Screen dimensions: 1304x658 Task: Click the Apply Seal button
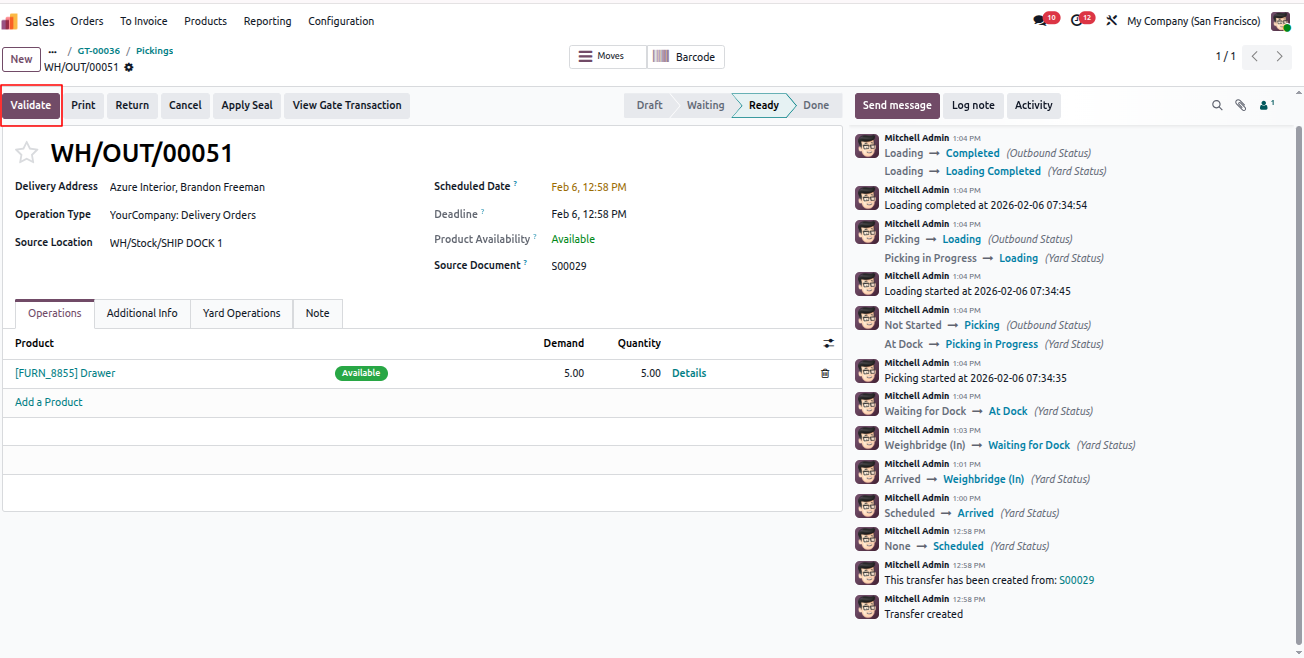[x=247, y=105]
